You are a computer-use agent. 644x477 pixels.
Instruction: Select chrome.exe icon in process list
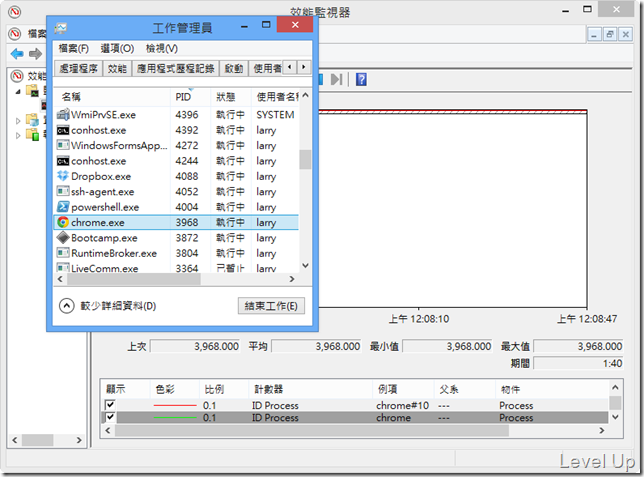62,222
